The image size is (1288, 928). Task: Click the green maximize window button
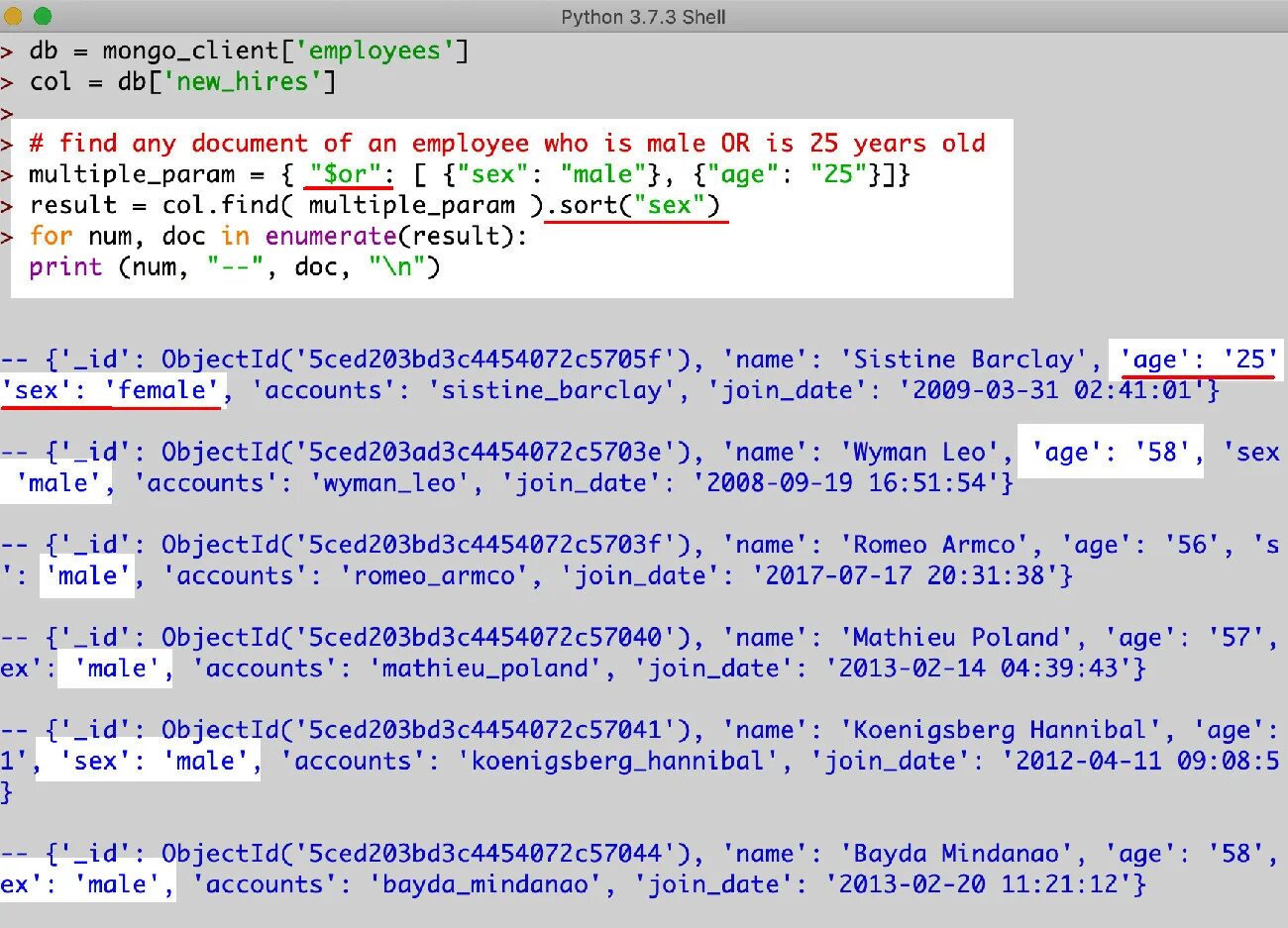click(43, 16)
